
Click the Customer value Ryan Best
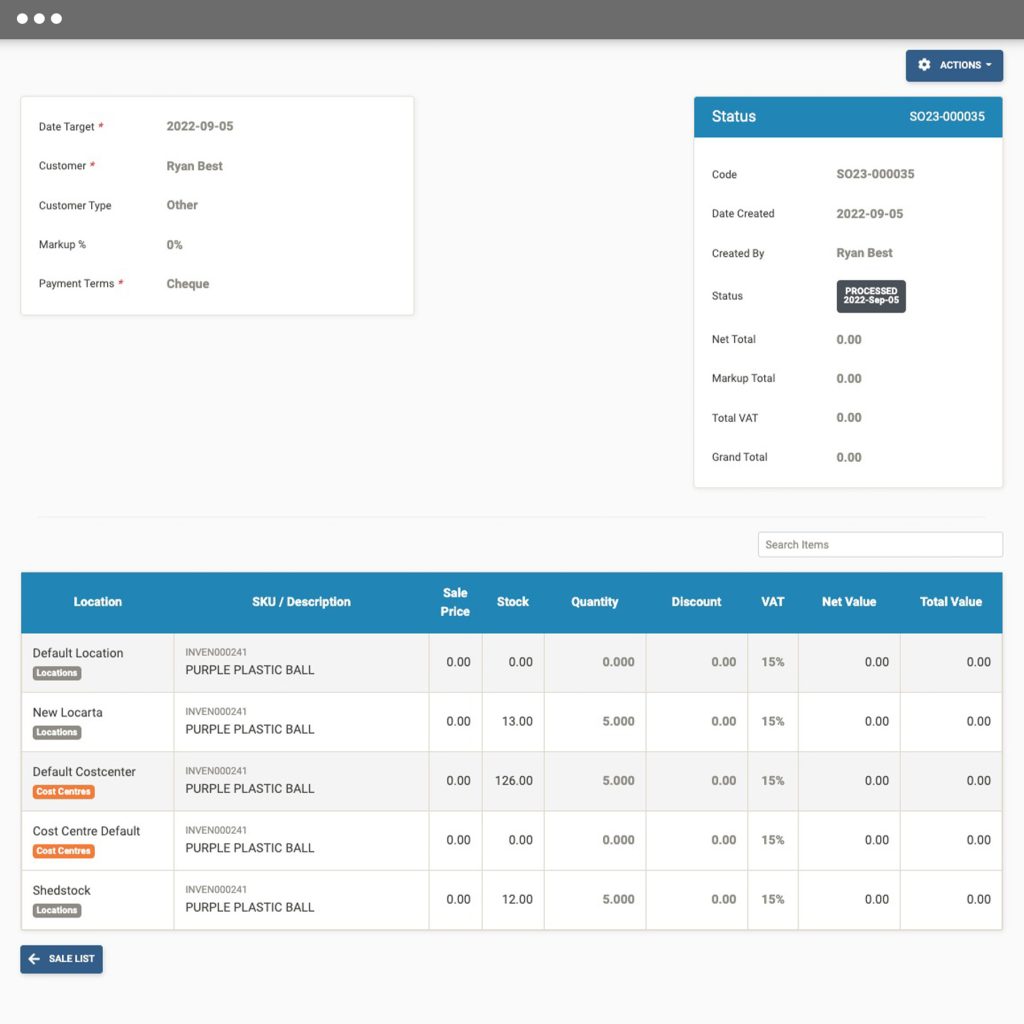click(195, 166)
